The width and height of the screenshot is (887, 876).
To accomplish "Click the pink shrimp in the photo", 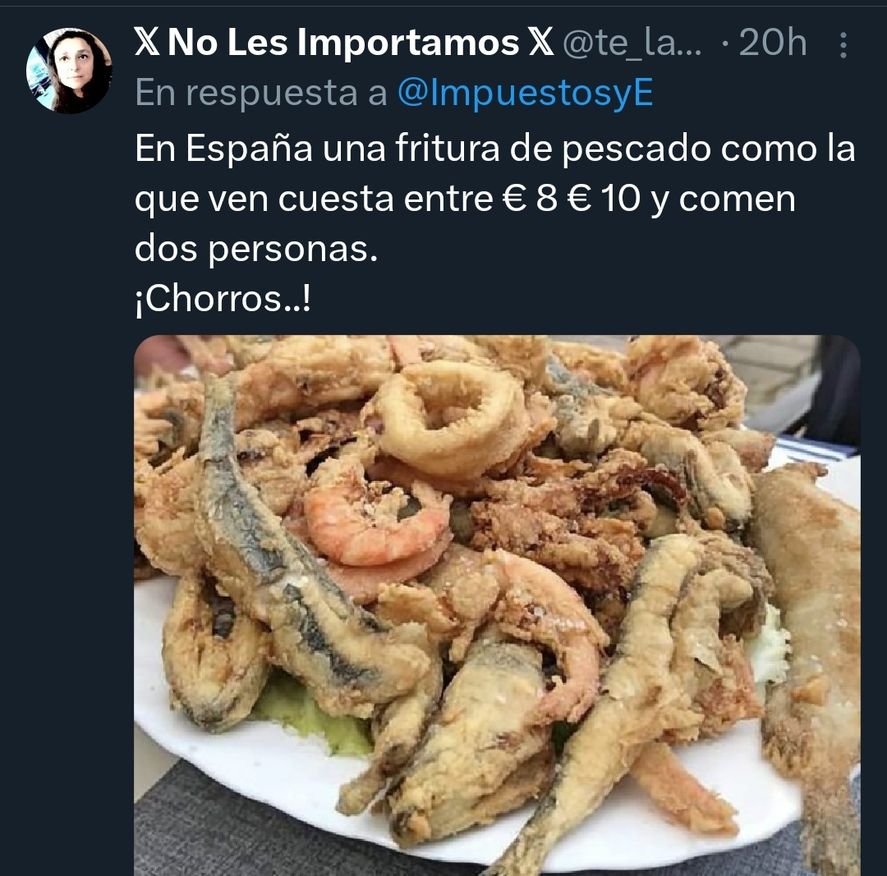I will (x=376, y=523).
